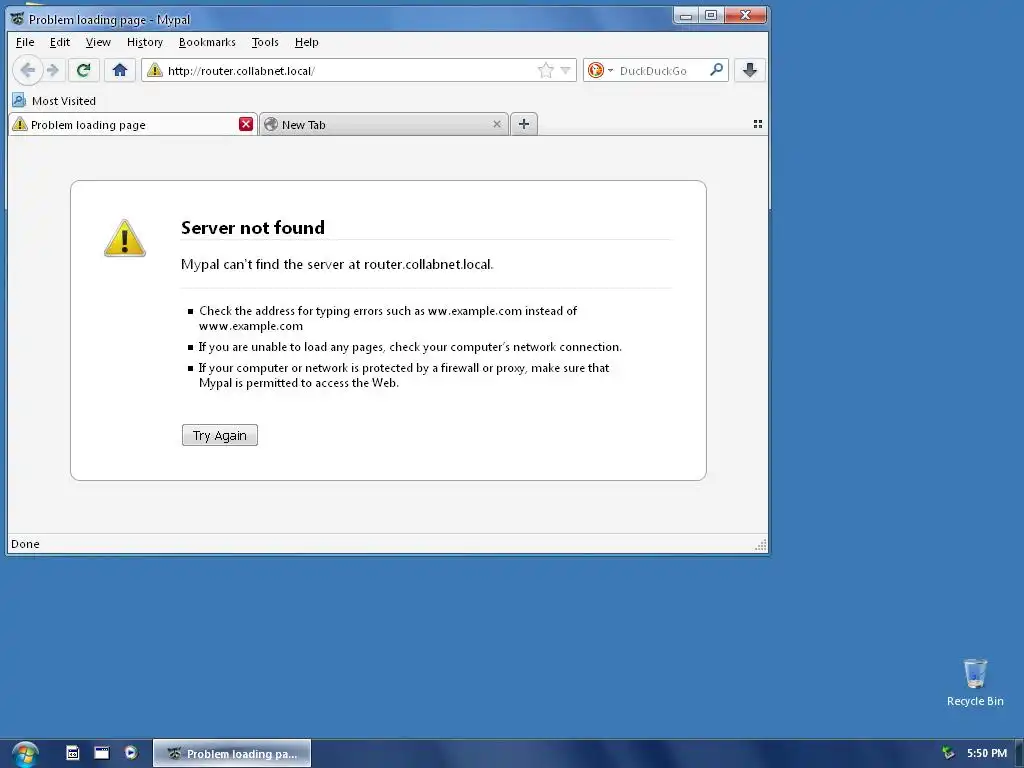
Task: Select the Recycle Bin desktop icon
Action: pos(975,683)
